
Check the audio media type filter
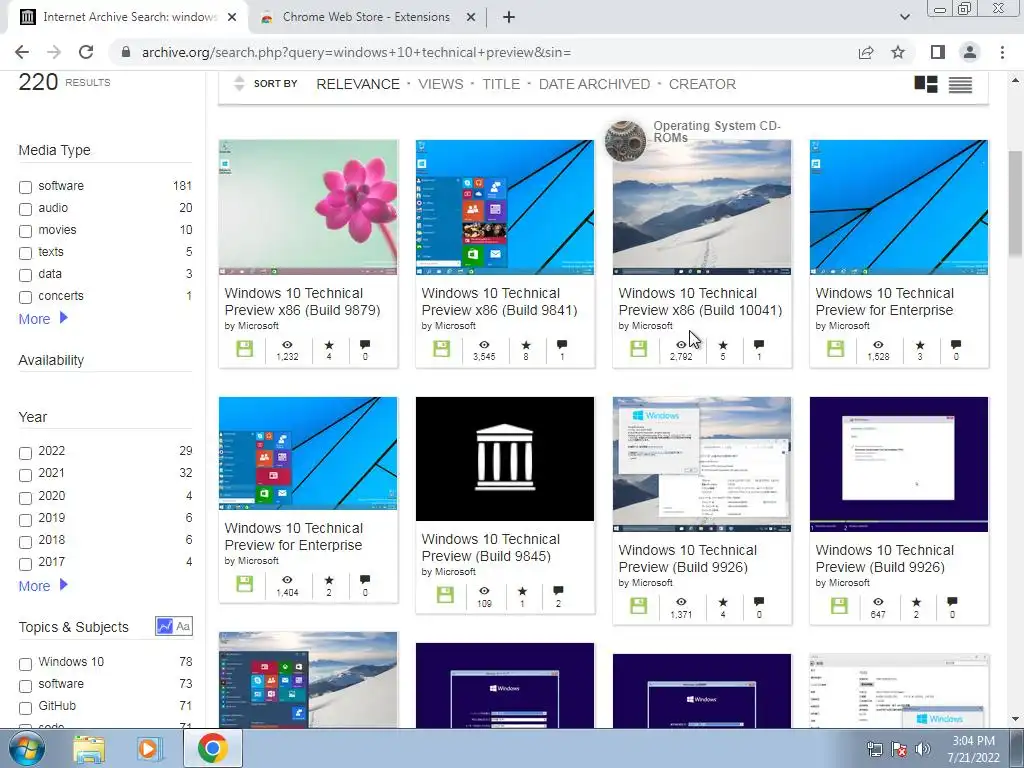point(25,210)
